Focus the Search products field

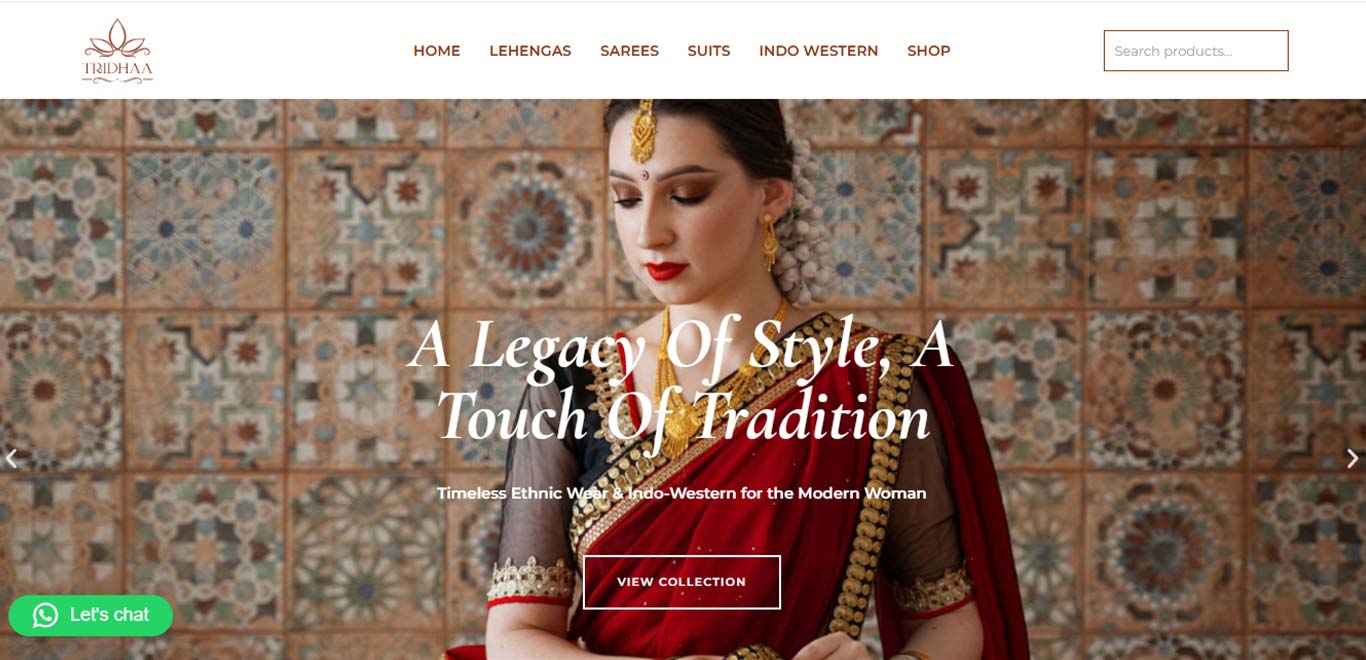1196,51
